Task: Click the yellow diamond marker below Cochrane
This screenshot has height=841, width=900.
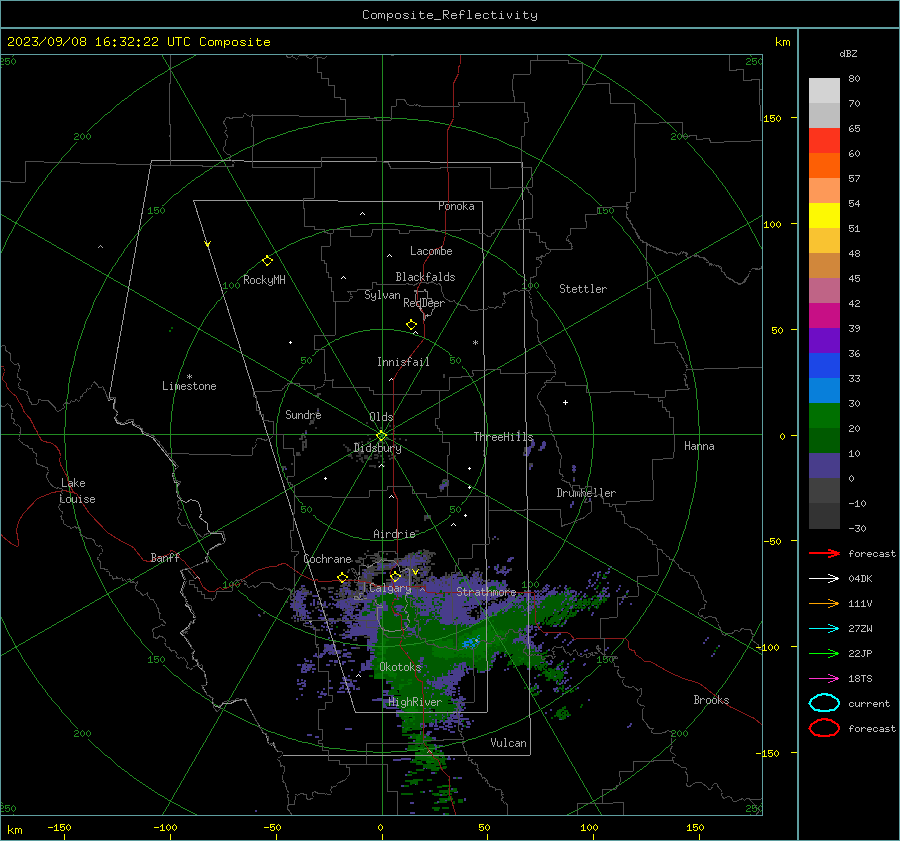Action: (343, 577)
